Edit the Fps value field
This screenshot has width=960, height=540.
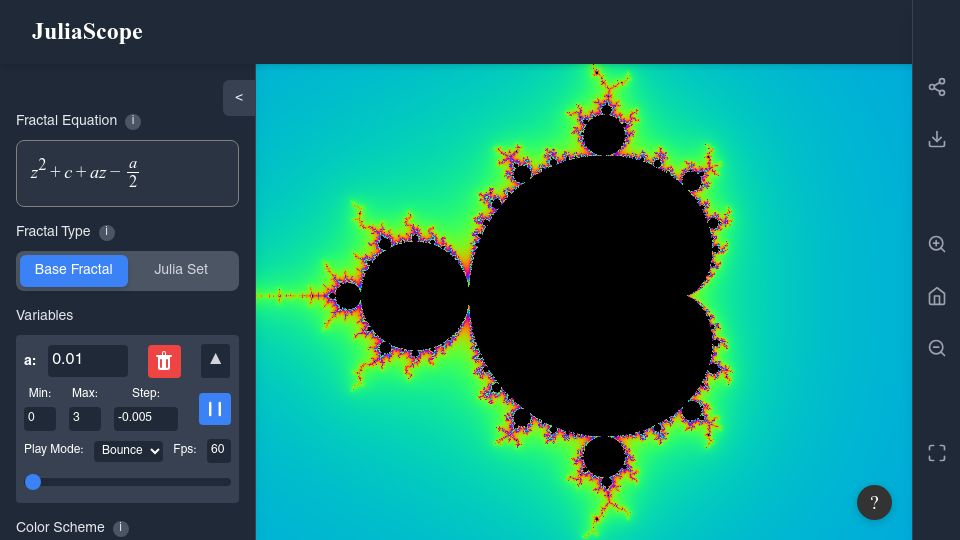(219, 450)
